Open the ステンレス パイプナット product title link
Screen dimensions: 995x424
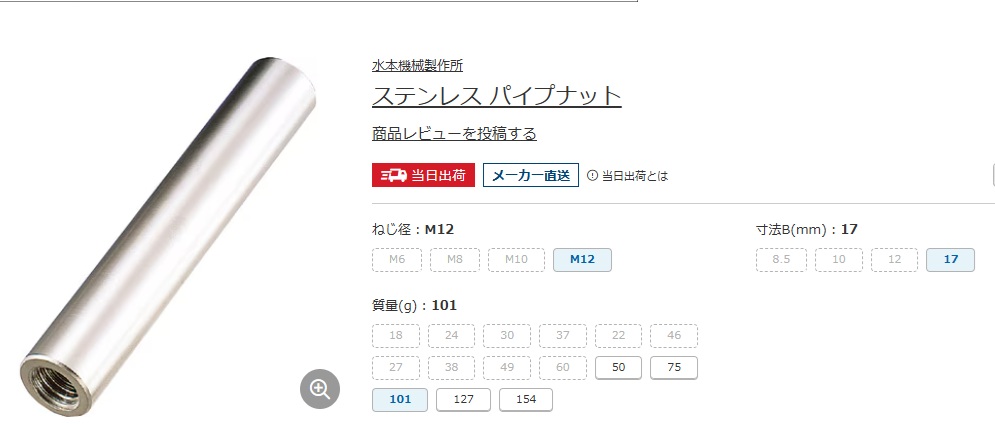coord(497,96)
